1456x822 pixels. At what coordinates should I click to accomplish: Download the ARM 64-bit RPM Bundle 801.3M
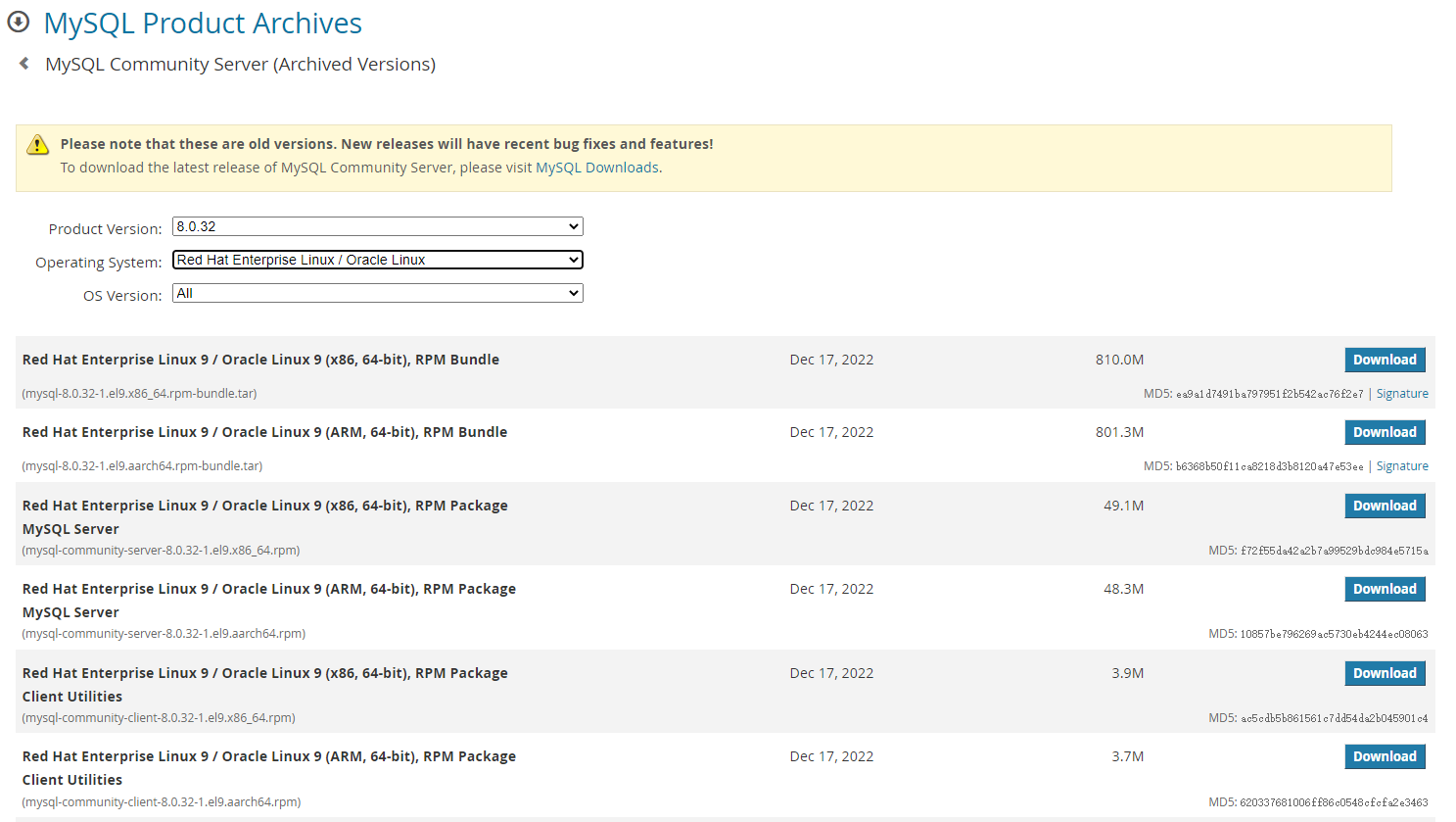coord(1385,432)
